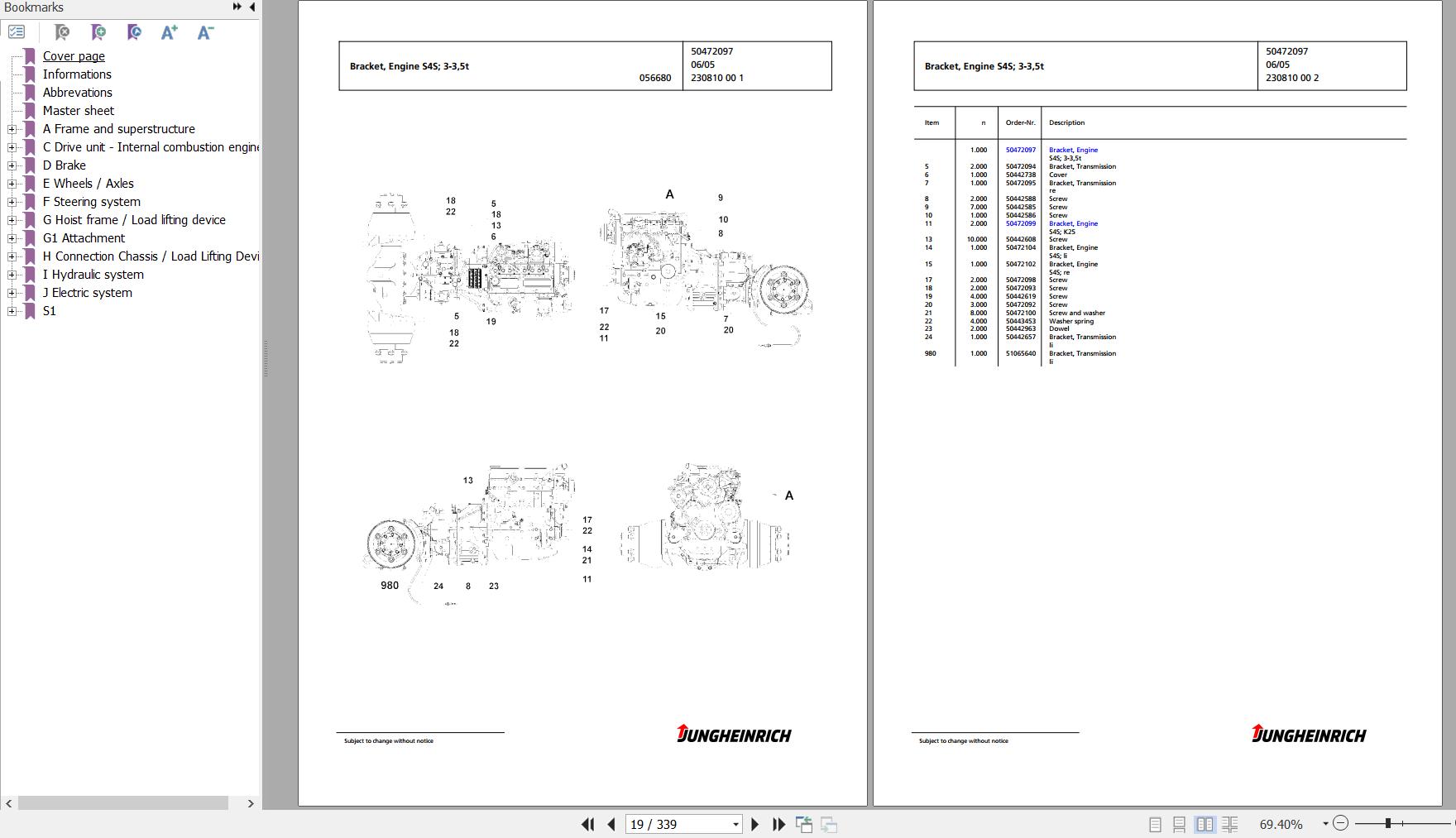This screenshot has height=838, width=1456.
Task: Open the zoom level dropdown arrow
Action: point(1325,824)
